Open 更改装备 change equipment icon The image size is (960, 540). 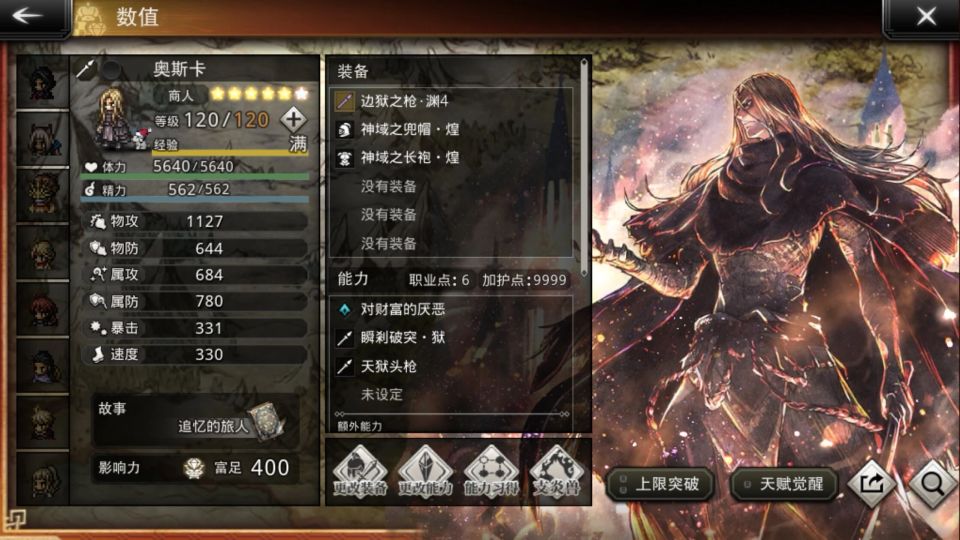click(360, 471)
